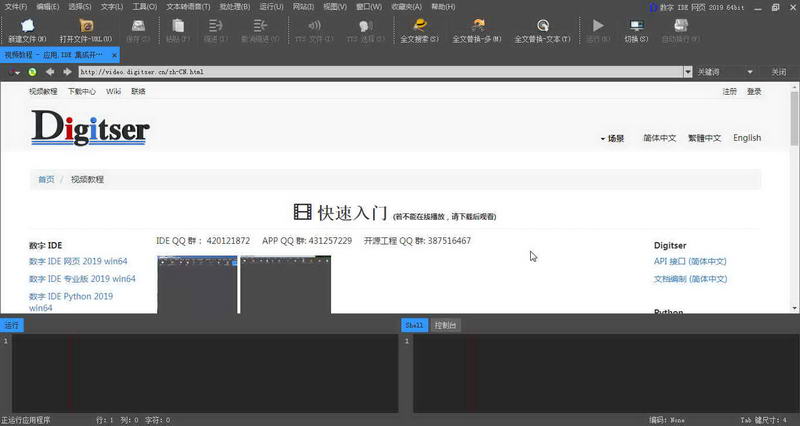This screenshot has width=800, height=426.
Task: Click the 粘贴 (Paste) clipboard icon
Action: pyautogui.click(x=178, y=25)
